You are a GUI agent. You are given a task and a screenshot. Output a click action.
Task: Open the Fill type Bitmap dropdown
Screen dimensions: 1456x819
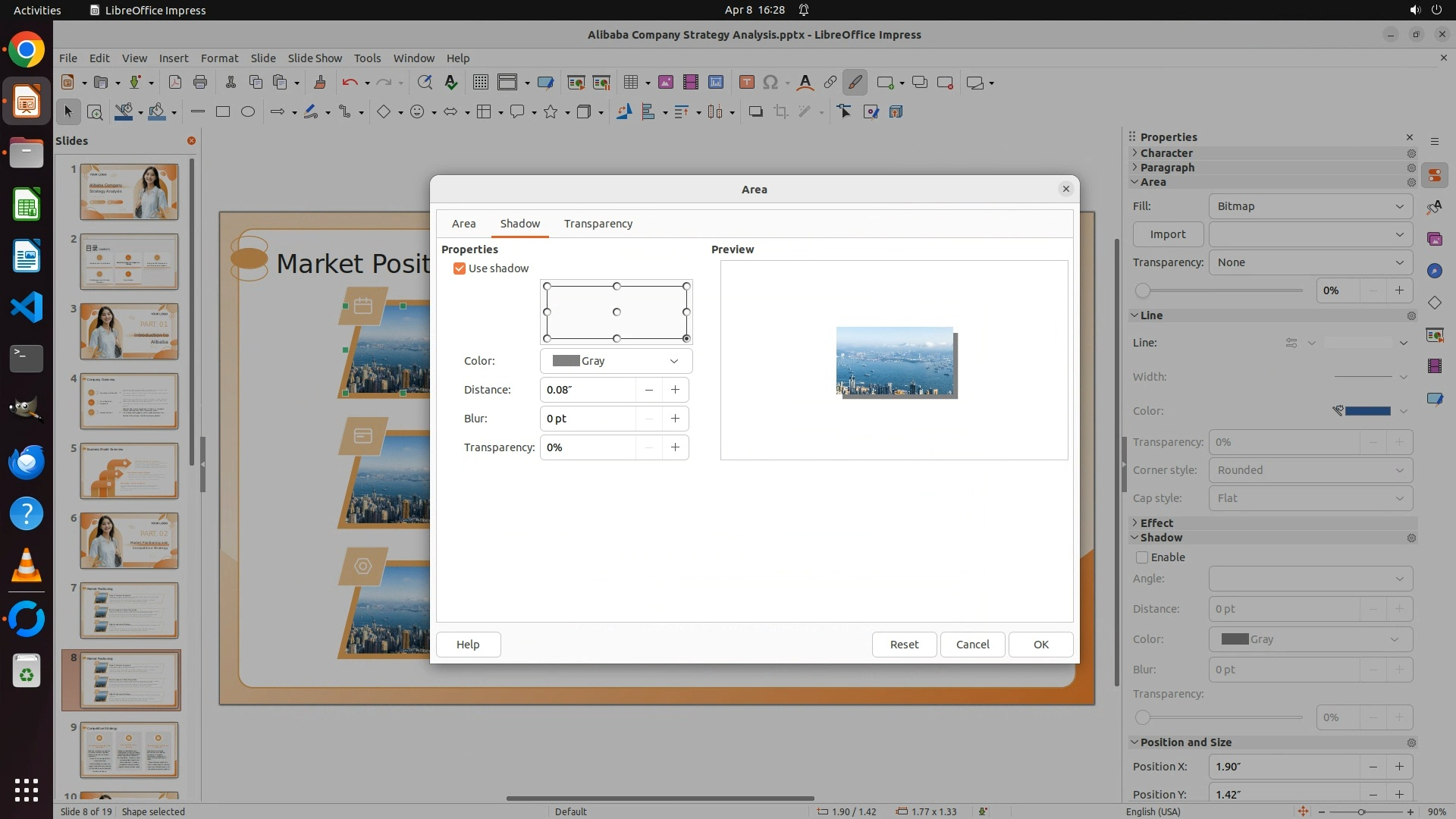1310,206
